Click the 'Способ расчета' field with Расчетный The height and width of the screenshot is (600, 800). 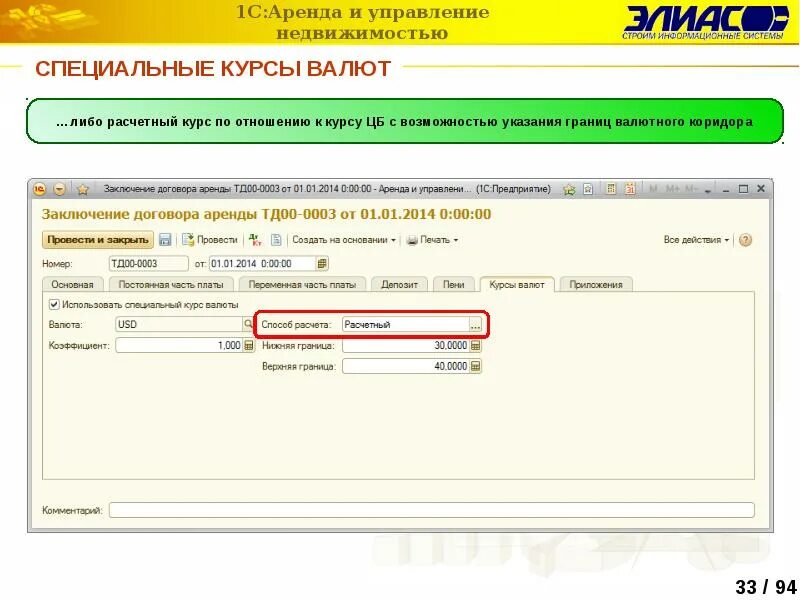[x=406, y=324]
